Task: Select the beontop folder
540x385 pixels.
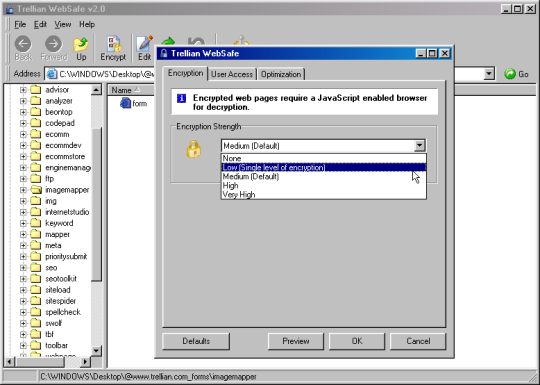Action: tap(59, 112)
